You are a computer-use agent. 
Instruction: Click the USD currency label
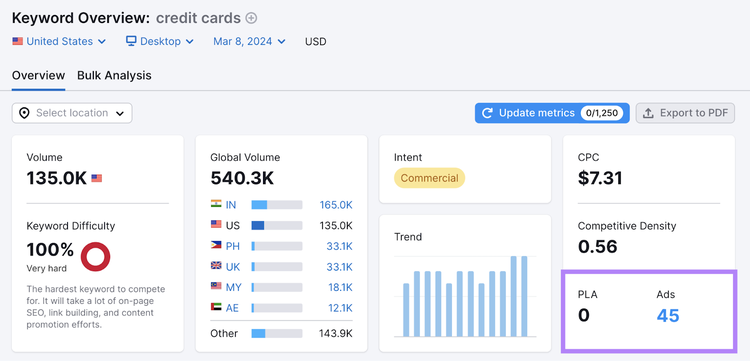(x=316, y=42)
